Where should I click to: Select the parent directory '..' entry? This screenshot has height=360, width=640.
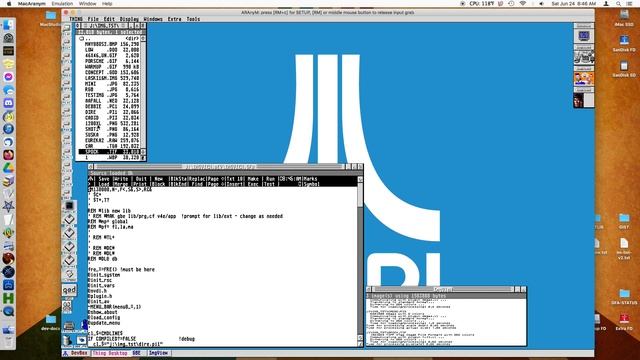click(x=109, y=38)
